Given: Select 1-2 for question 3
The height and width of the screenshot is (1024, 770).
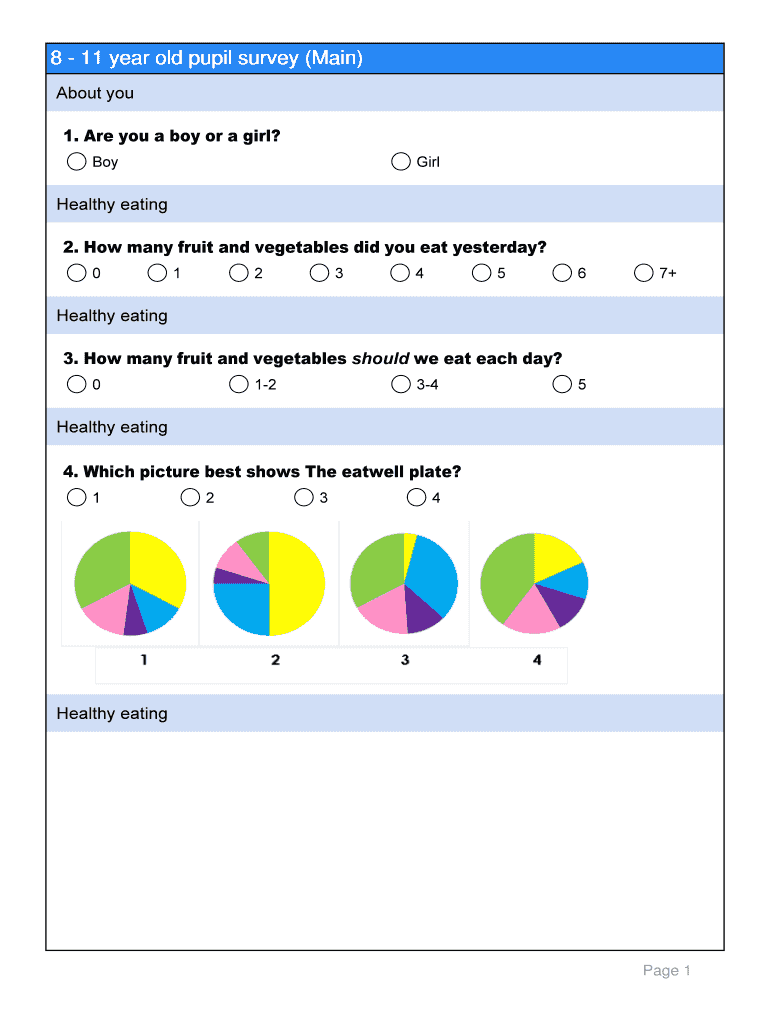Looking at the screenshot, I should click(238, 384).
